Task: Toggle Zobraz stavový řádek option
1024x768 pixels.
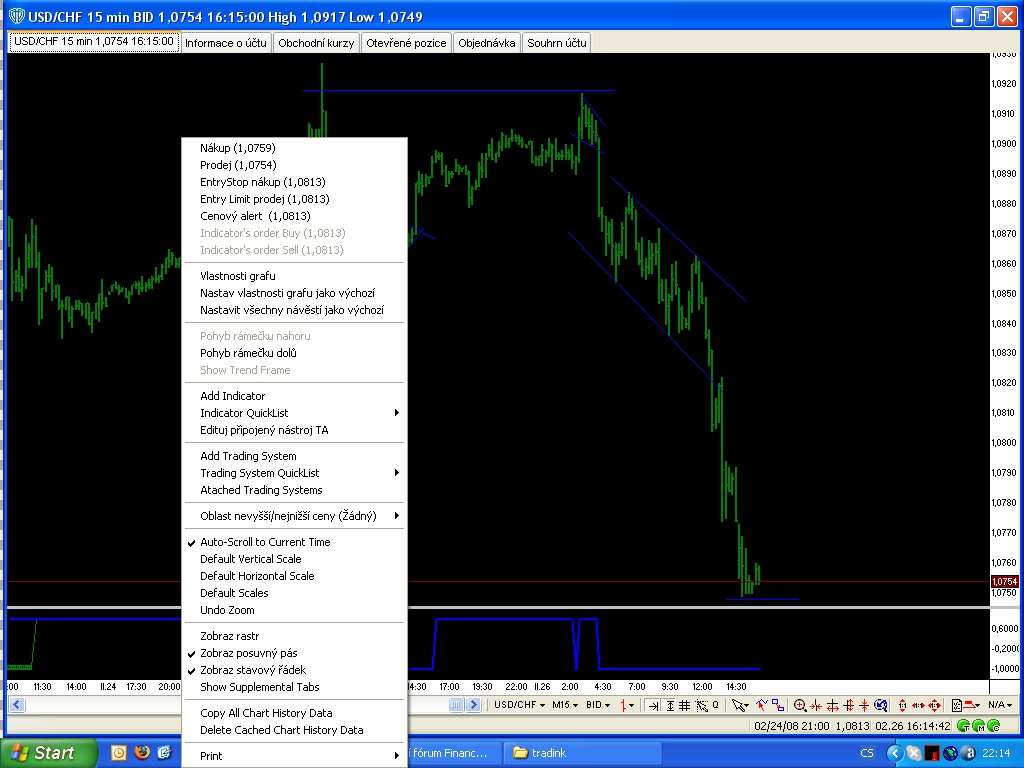Action: coord(253,670)
